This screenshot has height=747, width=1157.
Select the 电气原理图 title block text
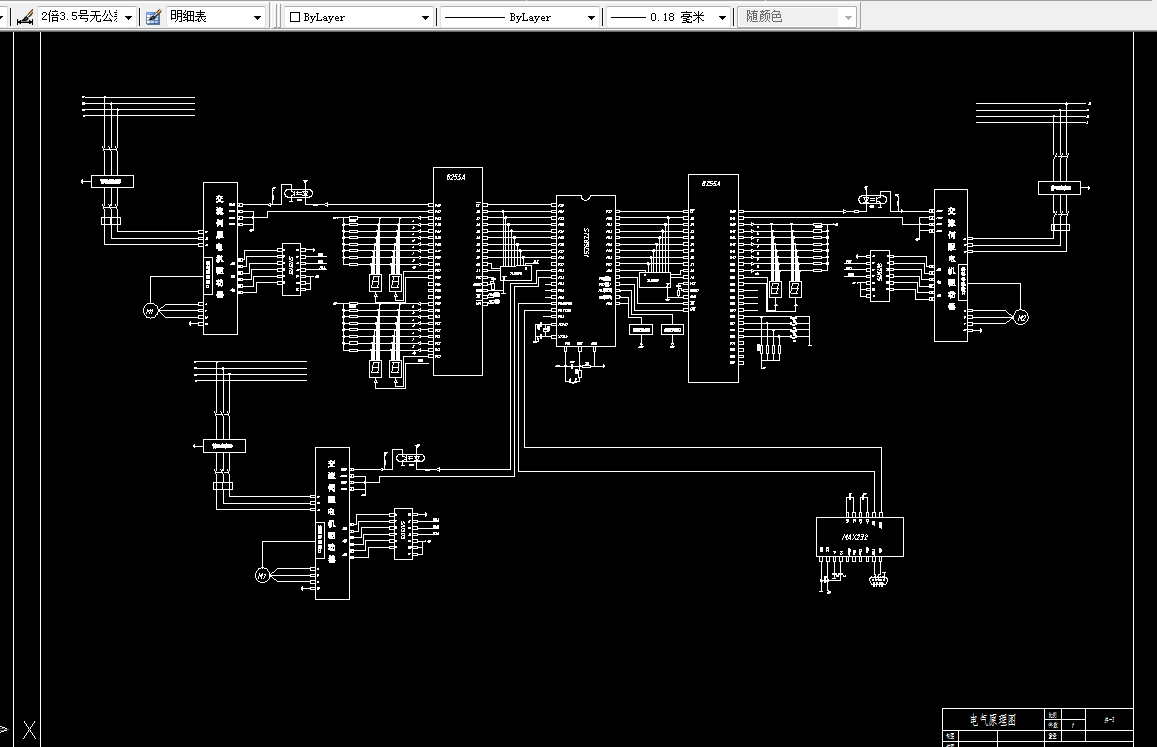pos(992,720)
